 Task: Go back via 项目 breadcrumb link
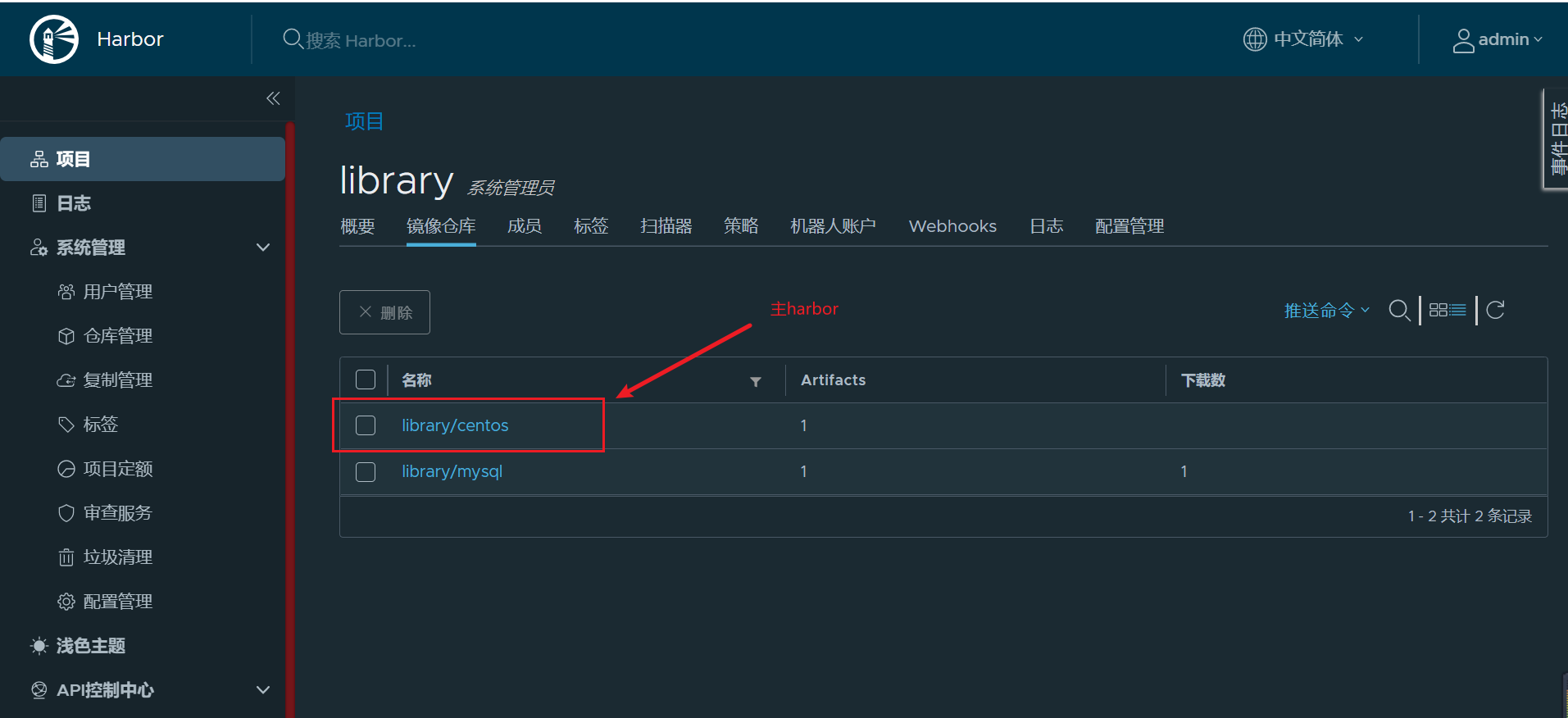coord(365,121)
